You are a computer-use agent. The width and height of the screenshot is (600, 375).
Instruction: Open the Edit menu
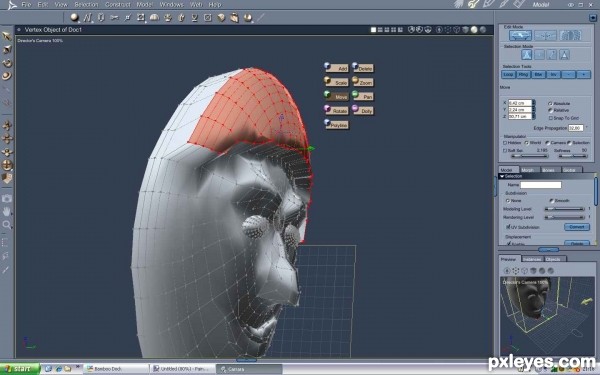(x=42, y=5)
